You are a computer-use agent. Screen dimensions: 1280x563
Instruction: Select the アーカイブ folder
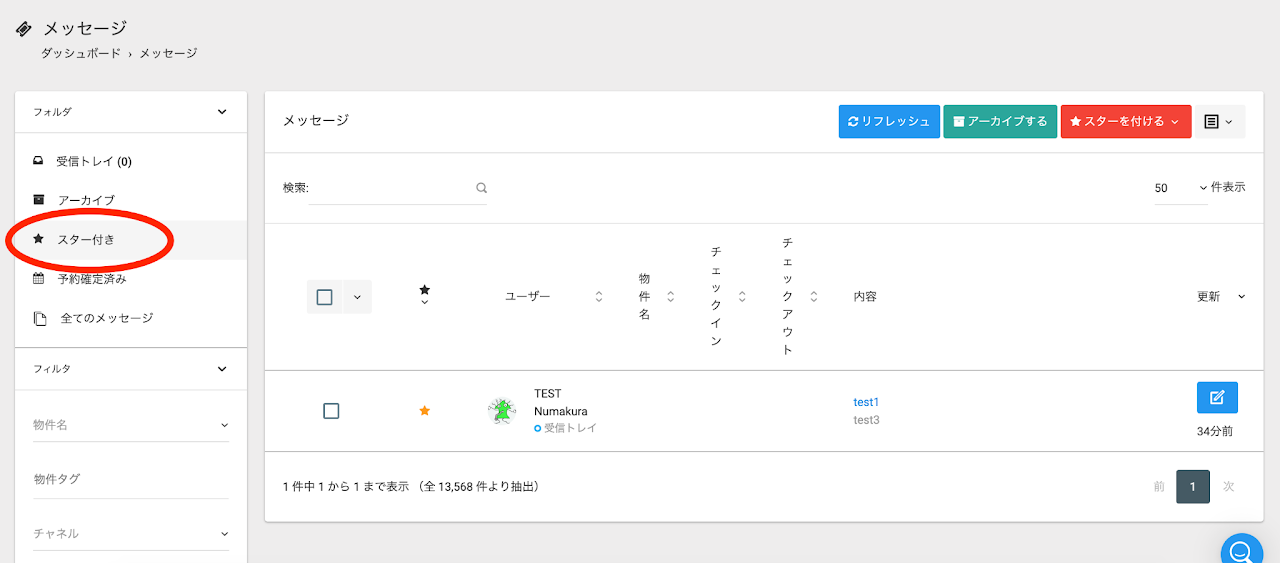pos(86,200)
